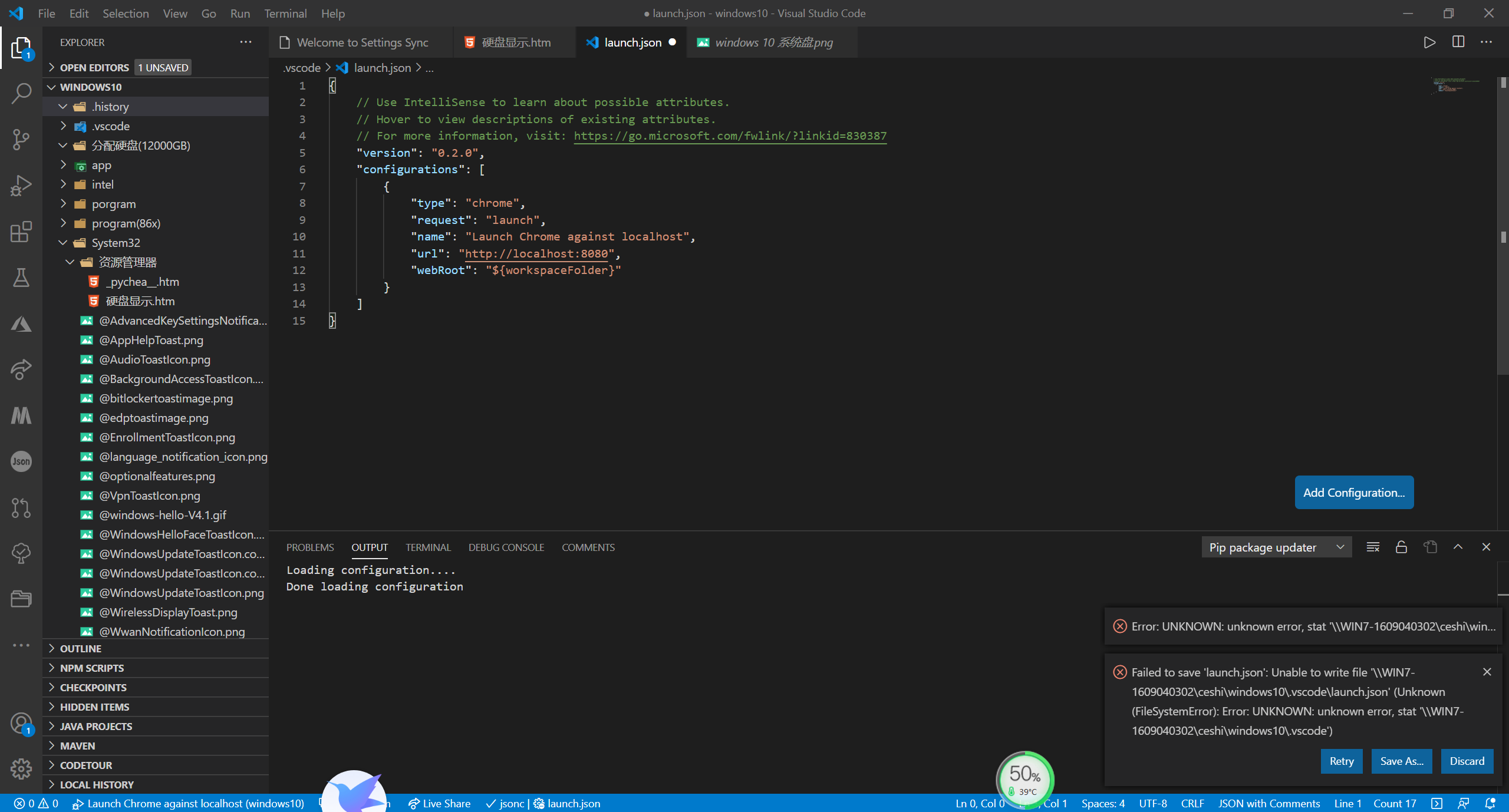Expand the .vscode folder
The height and width of the screenshot is (812, 1509).
tap(156, 126)
